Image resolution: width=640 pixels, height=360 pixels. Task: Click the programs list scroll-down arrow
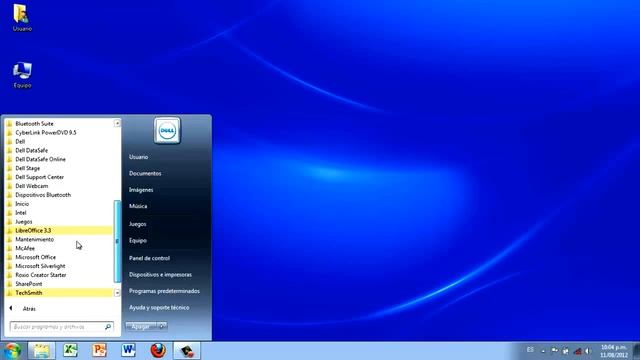click(x=117, y=293)
